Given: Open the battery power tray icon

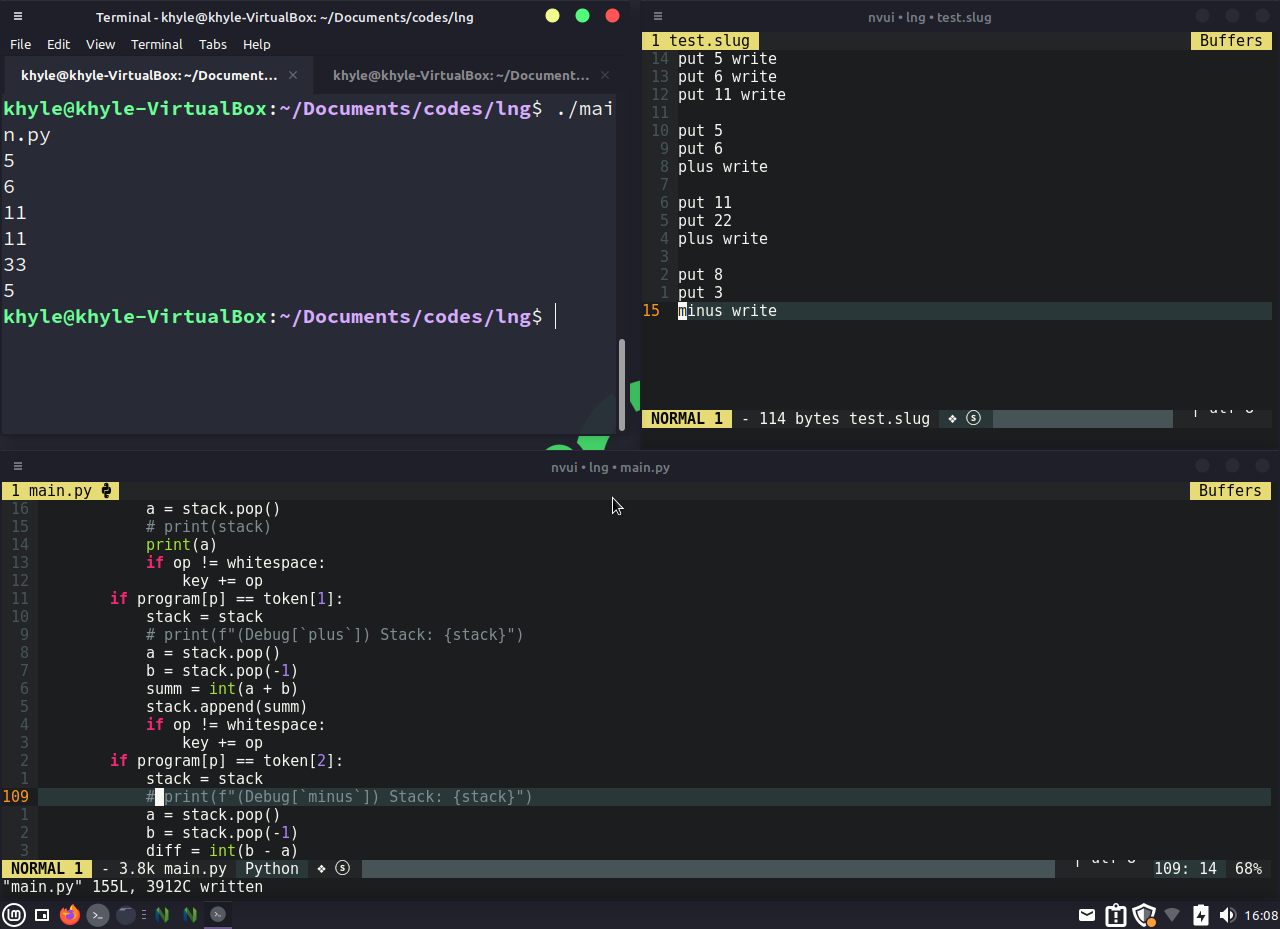Looking at the screenshot, I should click(1201, 914).
